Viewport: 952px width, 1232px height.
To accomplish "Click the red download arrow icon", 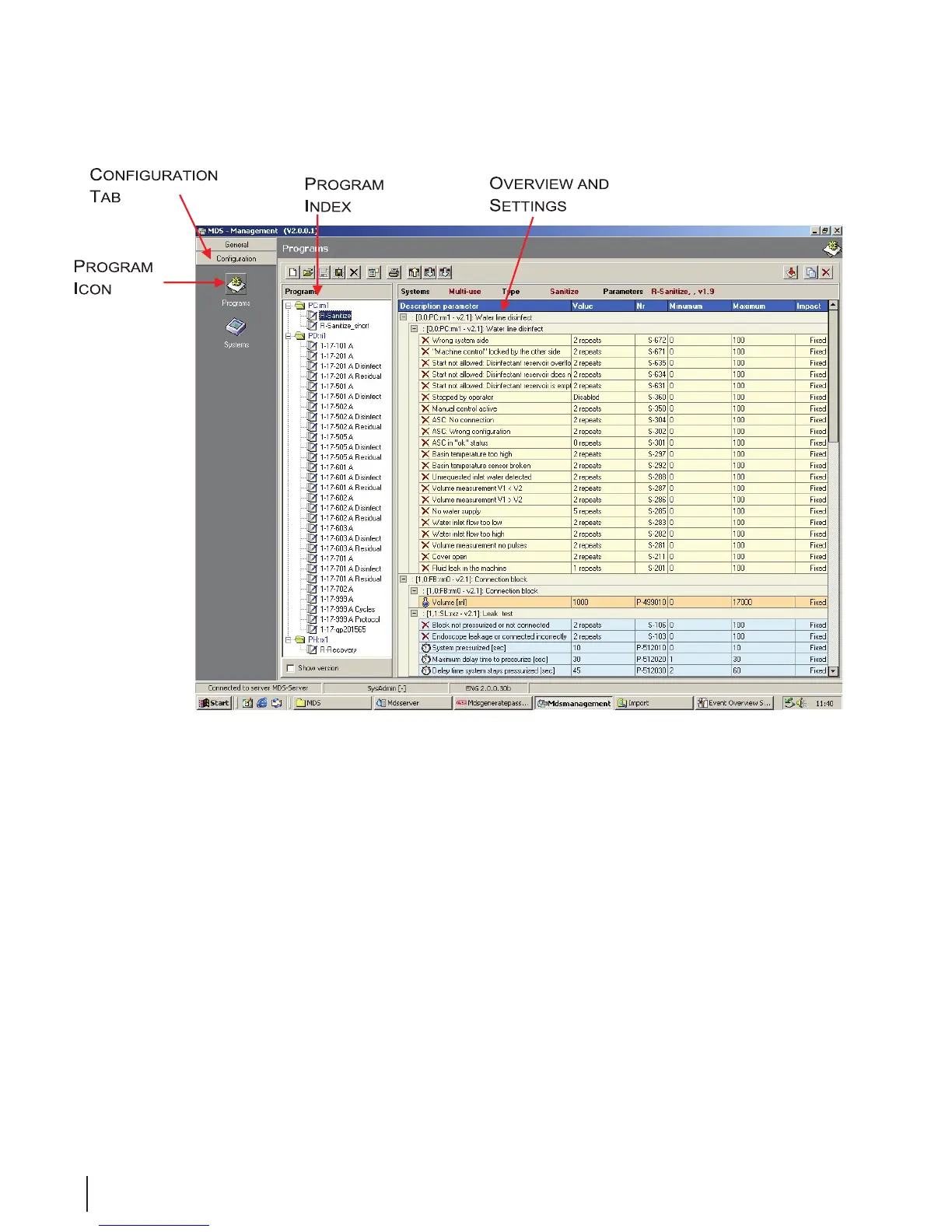I will (x=791, y=272).
